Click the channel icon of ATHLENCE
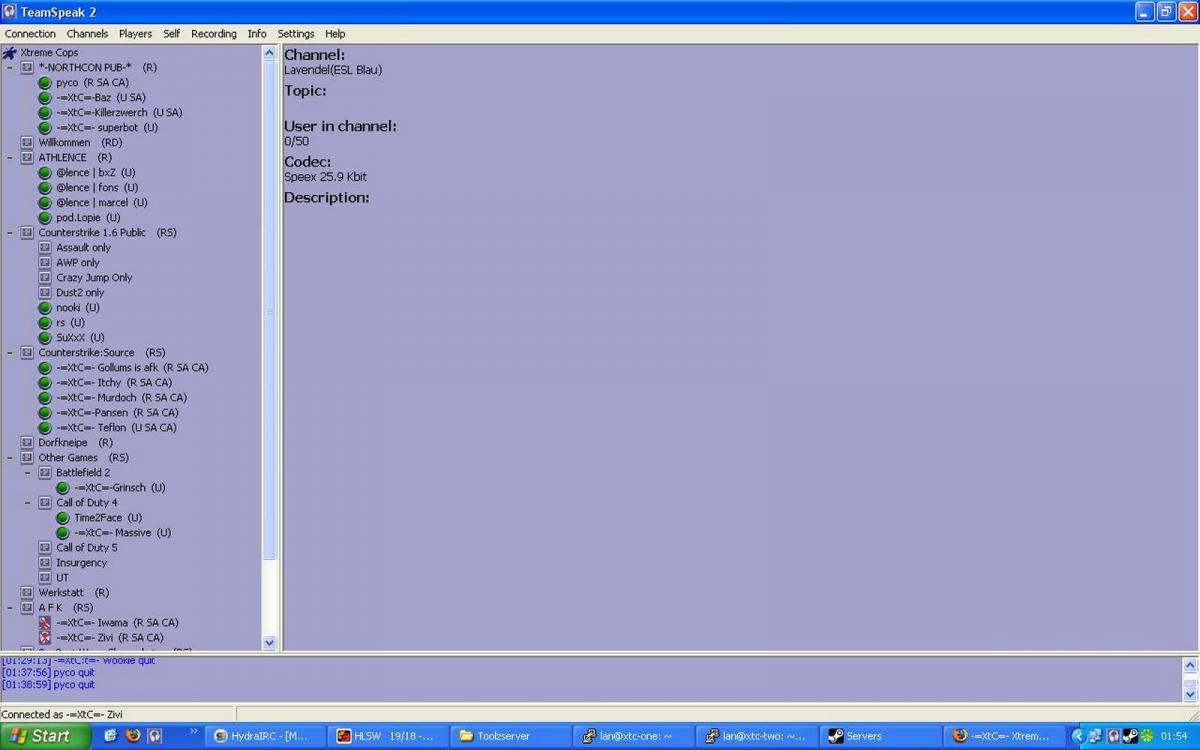This screenshot has height=750, width=1200. tap(27, 158)
